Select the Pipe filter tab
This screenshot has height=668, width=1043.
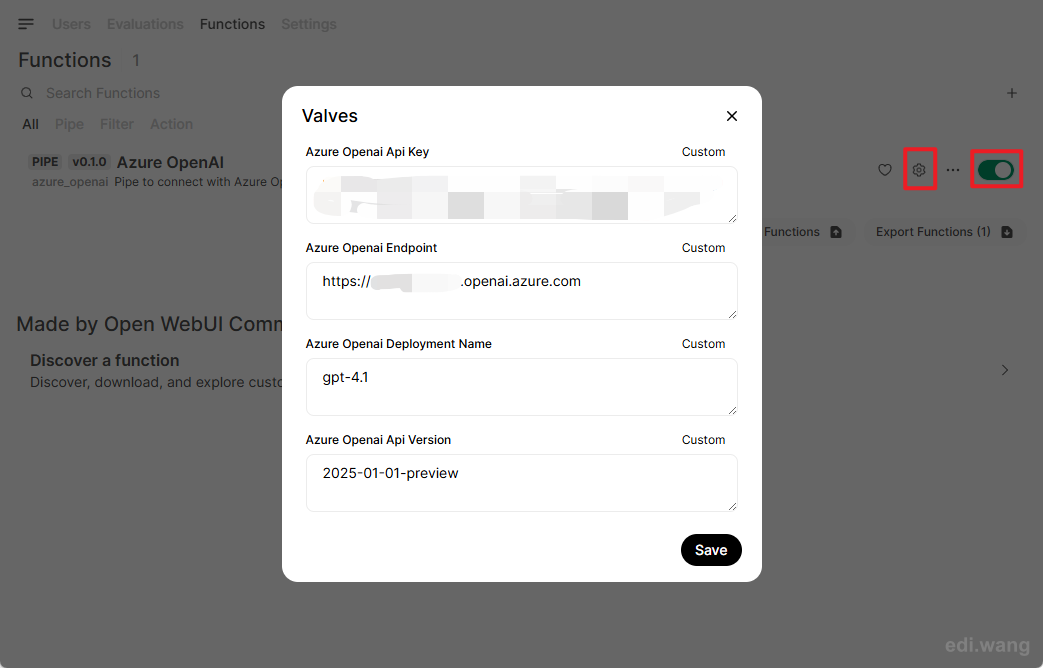69,124
